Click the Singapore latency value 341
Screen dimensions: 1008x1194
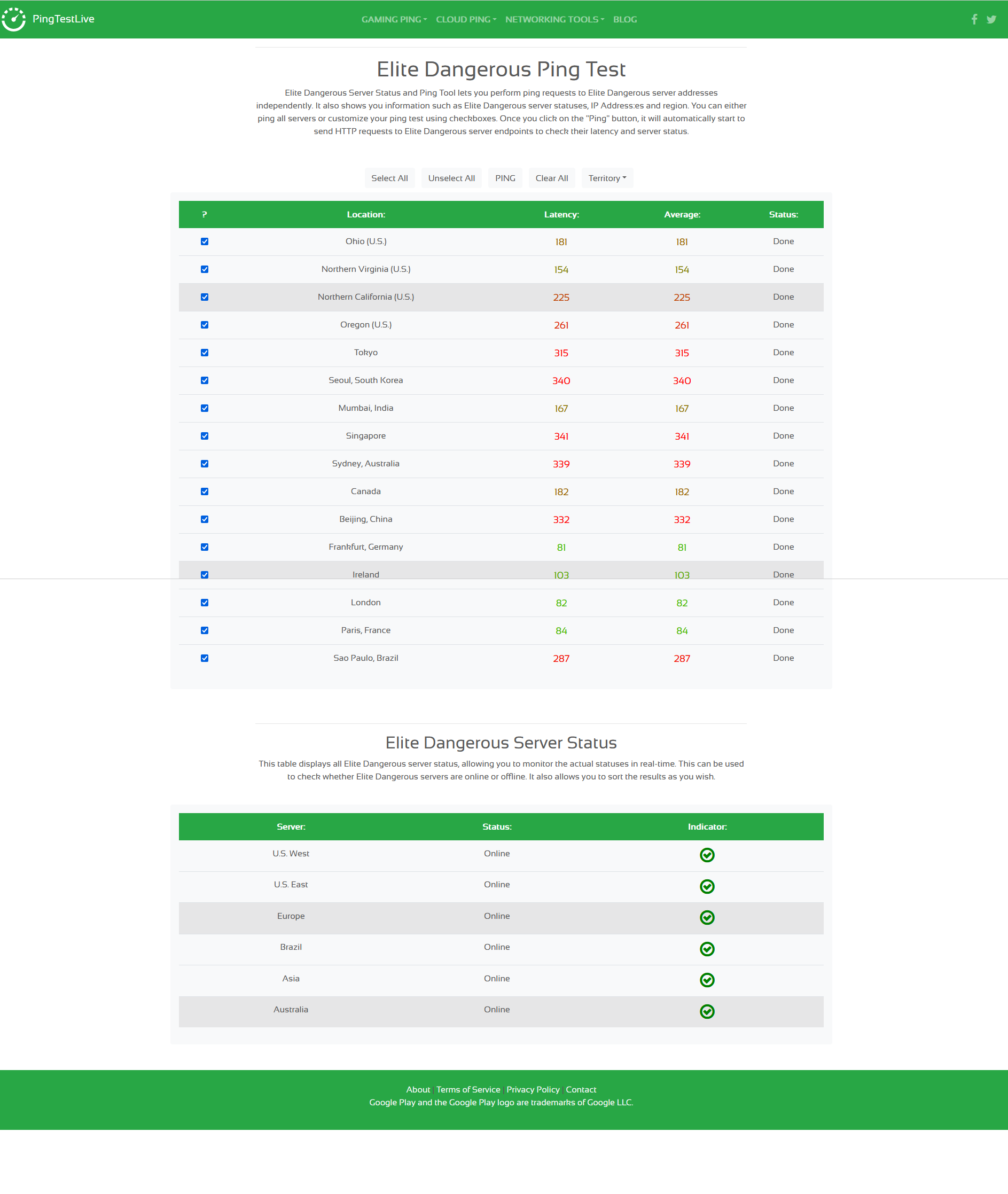[x=561, y=436]
